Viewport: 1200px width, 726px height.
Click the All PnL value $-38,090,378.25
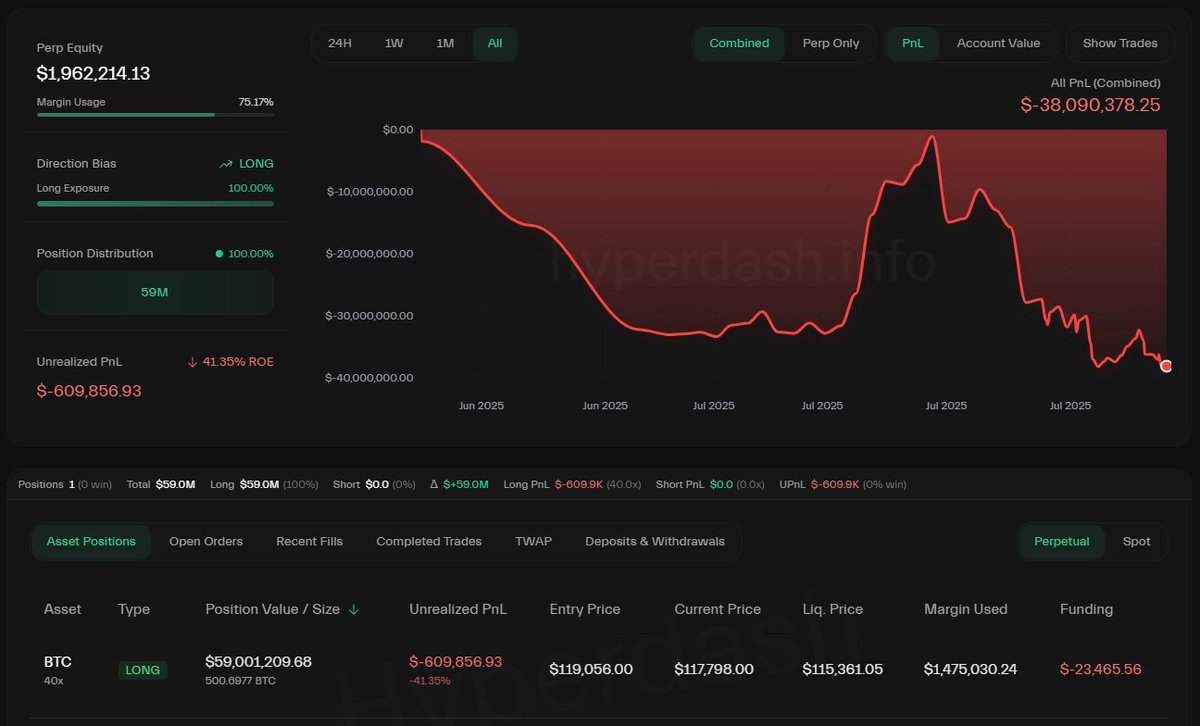pos(1091,104)
